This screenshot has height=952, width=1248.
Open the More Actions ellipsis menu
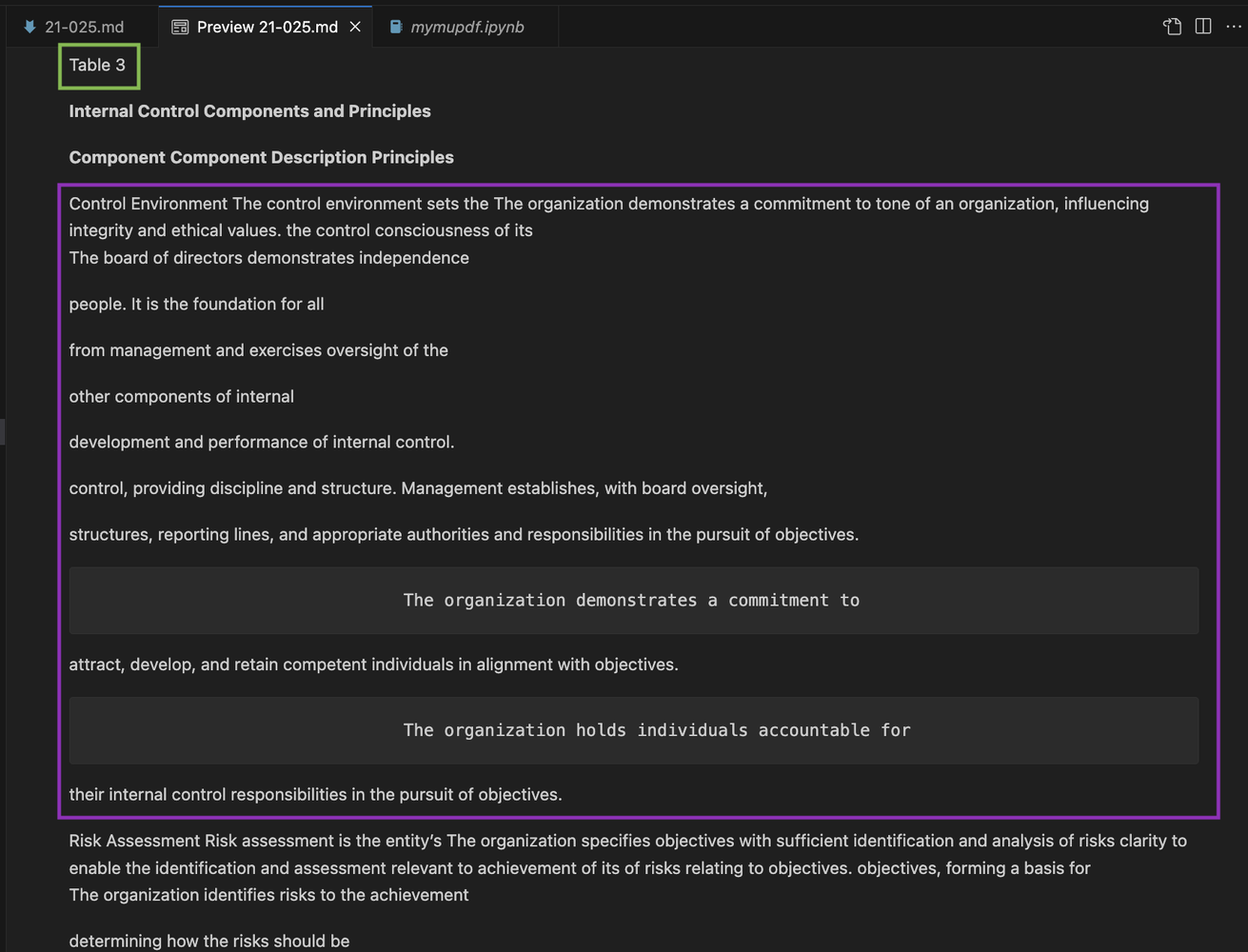(x=1235, y=26)
